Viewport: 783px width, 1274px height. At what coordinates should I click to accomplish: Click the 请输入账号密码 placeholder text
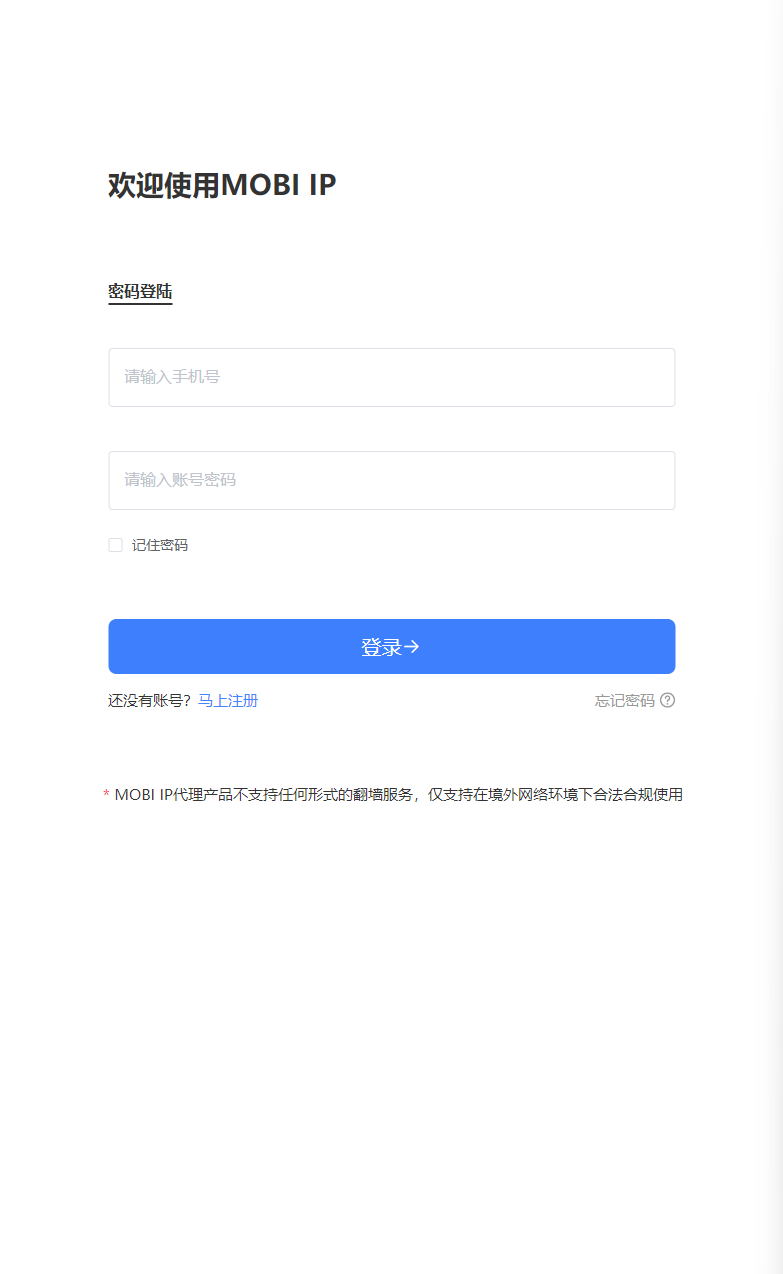[x=180, y=480]
